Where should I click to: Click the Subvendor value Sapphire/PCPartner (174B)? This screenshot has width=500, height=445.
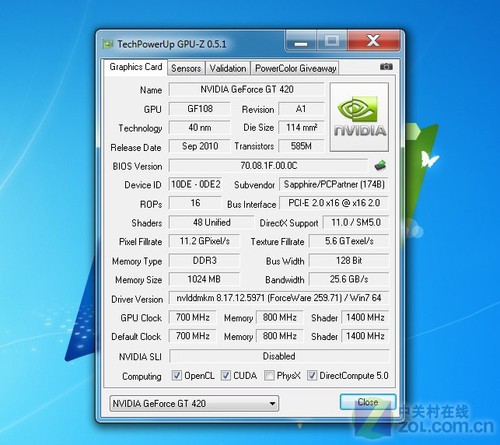point(334,184)
